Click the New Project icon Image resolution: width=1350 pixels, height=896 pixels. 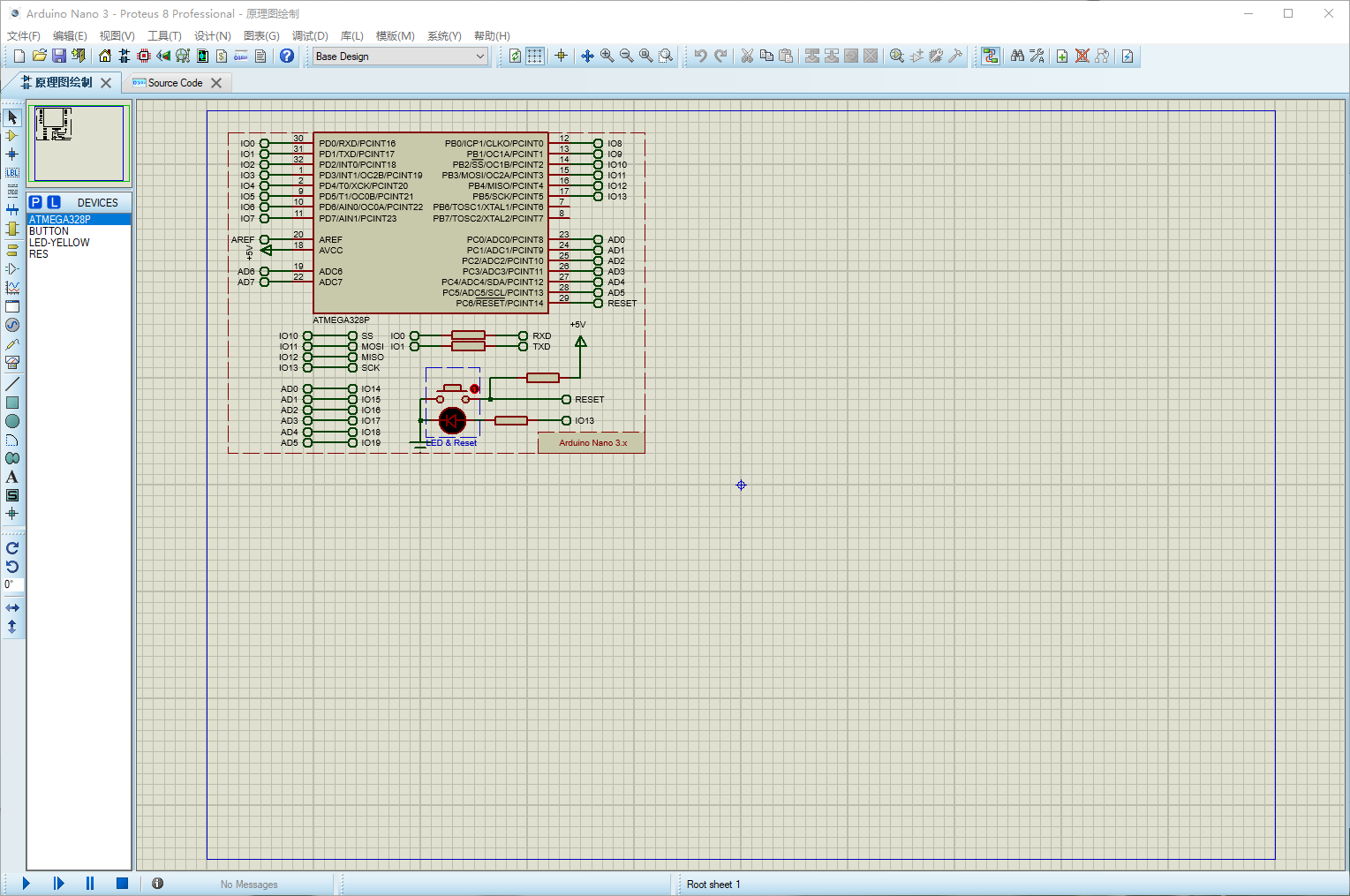(x=19, y=56)
